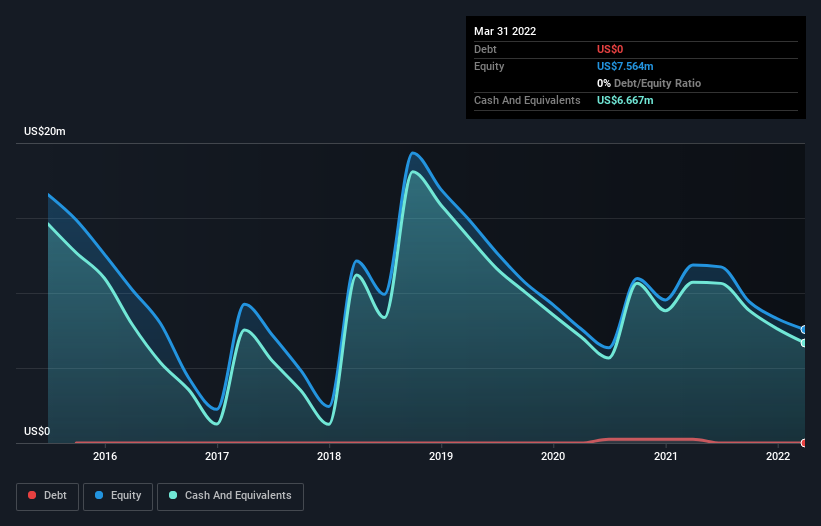Click the Mar 31 2022 tooltip date

[x=505, y=31]
